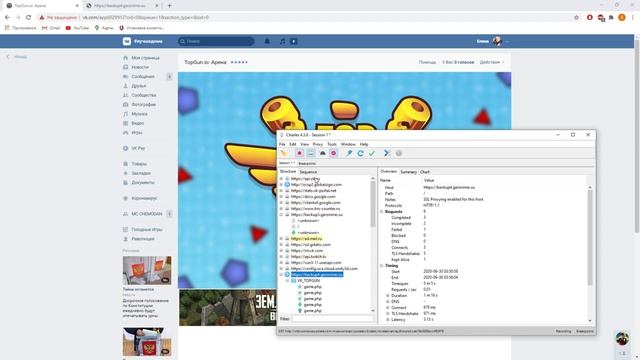Select the config.uca.cloud.unity3d.com host
This screenshot has width=640, height=360.
click(324, 269)
